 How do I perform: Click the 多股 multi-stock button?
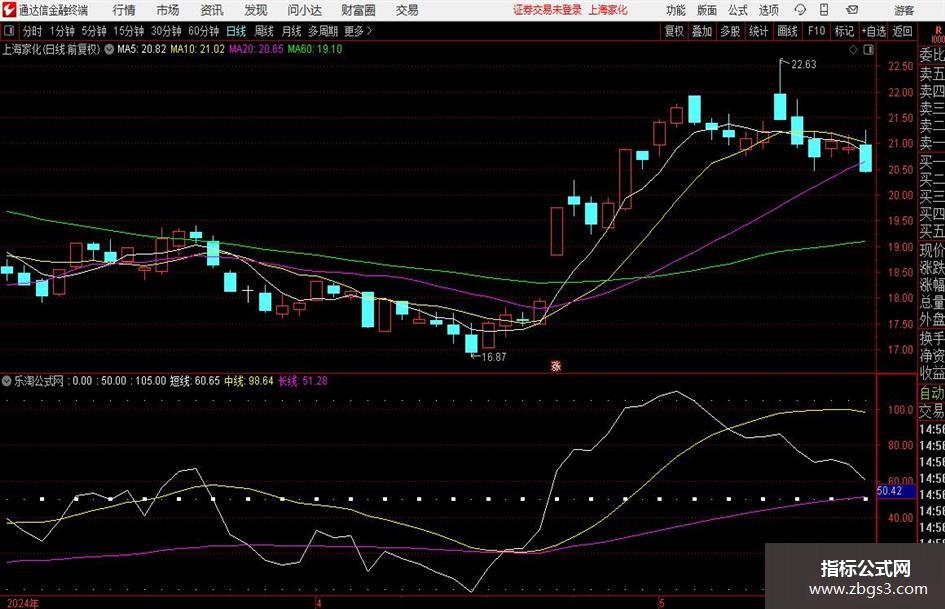pyautogui.click(x=730, y=31)
